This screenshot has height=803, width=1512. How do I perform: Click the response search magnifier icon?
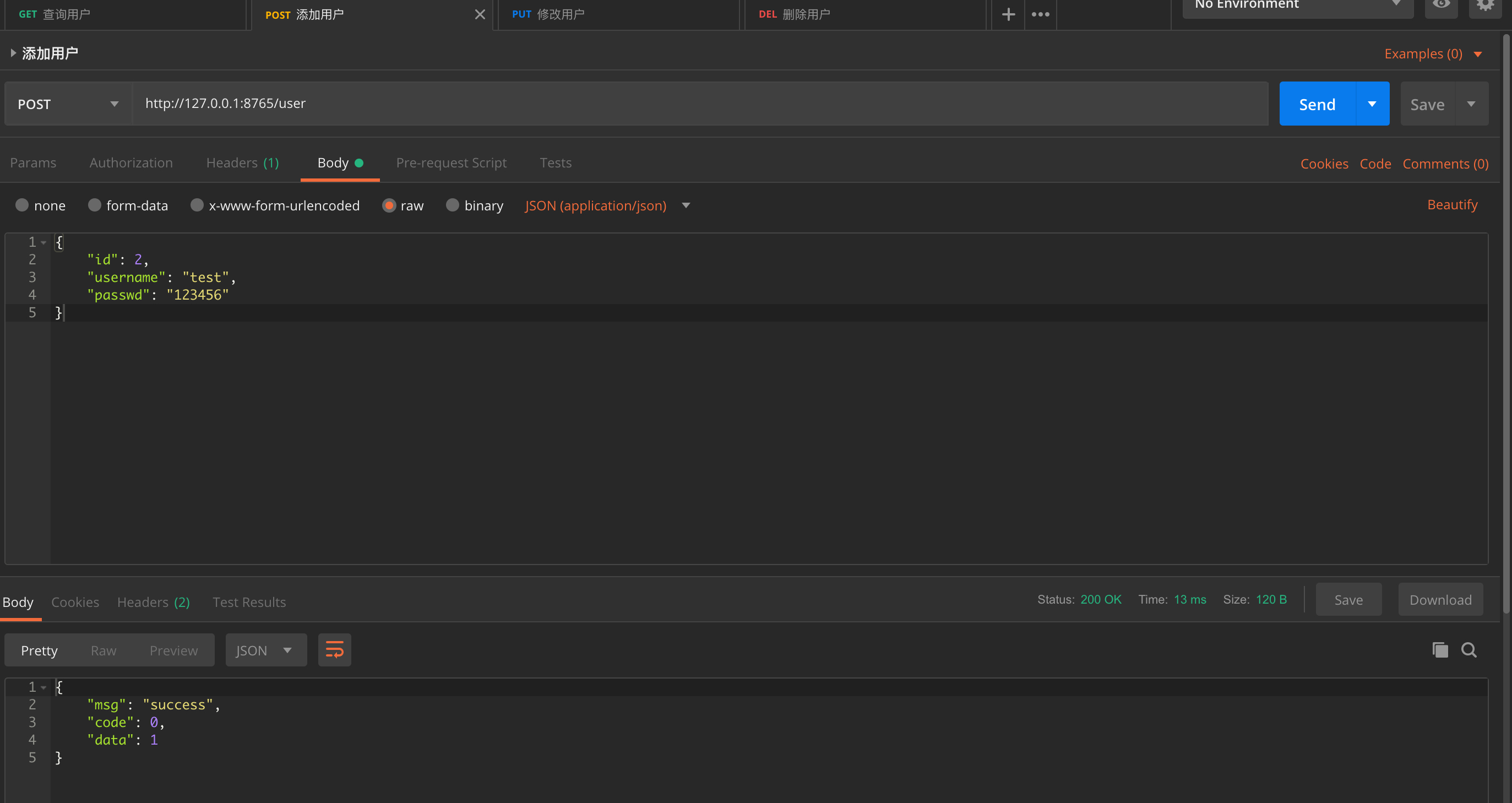[x=1469, y=650]
